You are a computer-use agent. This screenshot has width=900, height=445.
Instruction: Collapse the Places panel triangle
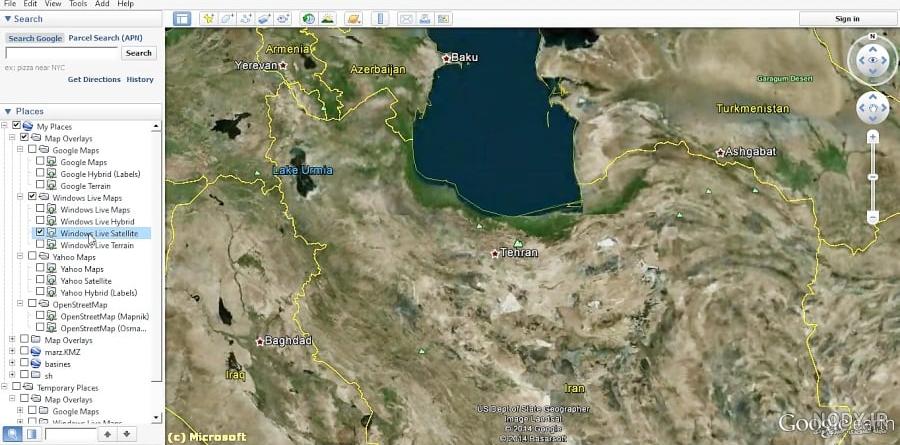tap(7, 111)
